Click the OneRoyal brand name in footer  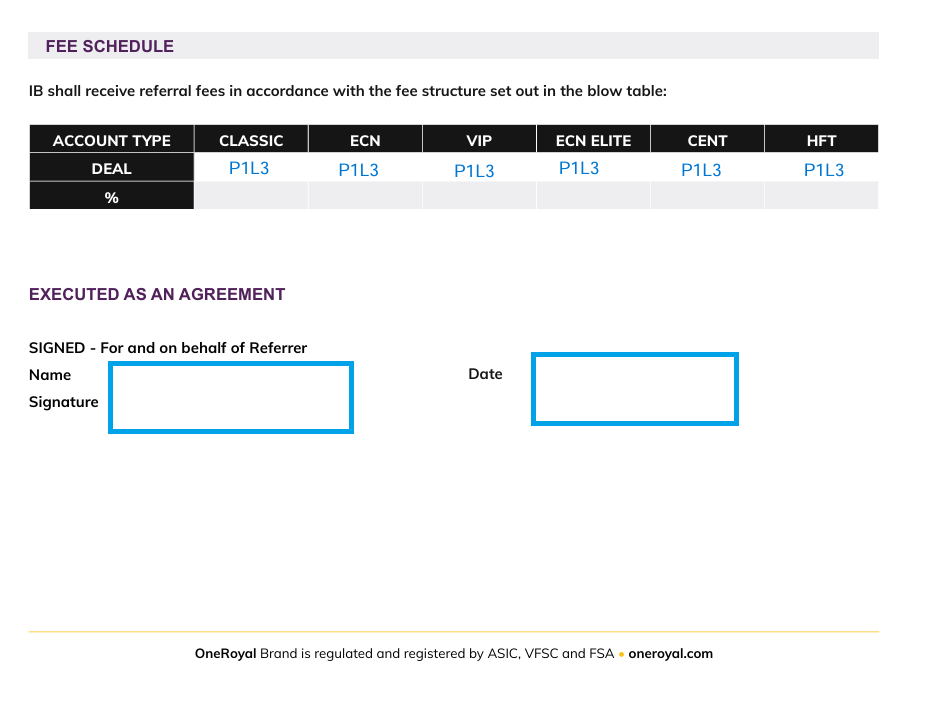[225, 654]
